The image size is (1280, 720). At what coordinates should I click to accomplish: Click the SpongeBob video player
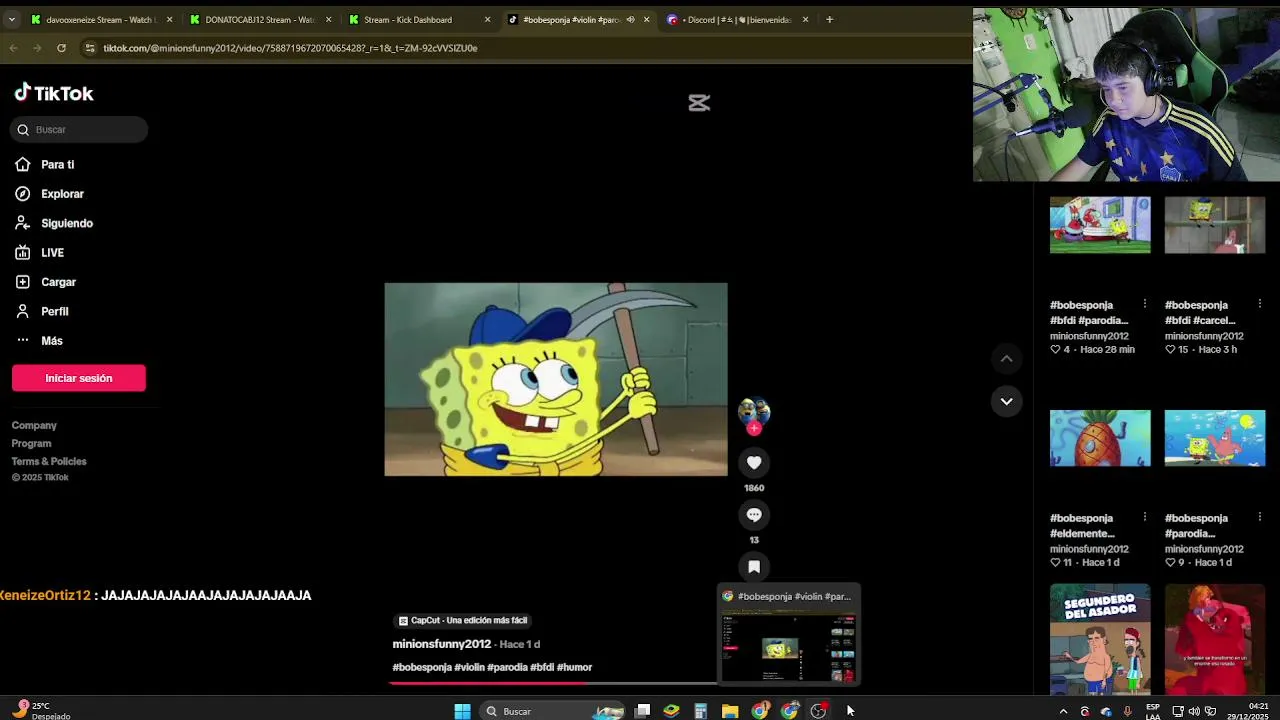point(556,379)
